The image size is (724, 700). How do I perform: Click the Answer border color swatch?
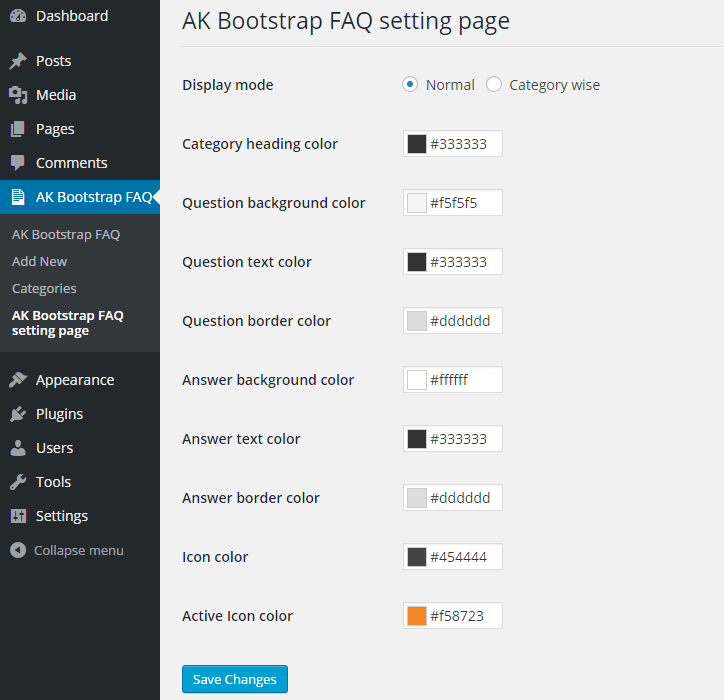(x=416, y=498)
